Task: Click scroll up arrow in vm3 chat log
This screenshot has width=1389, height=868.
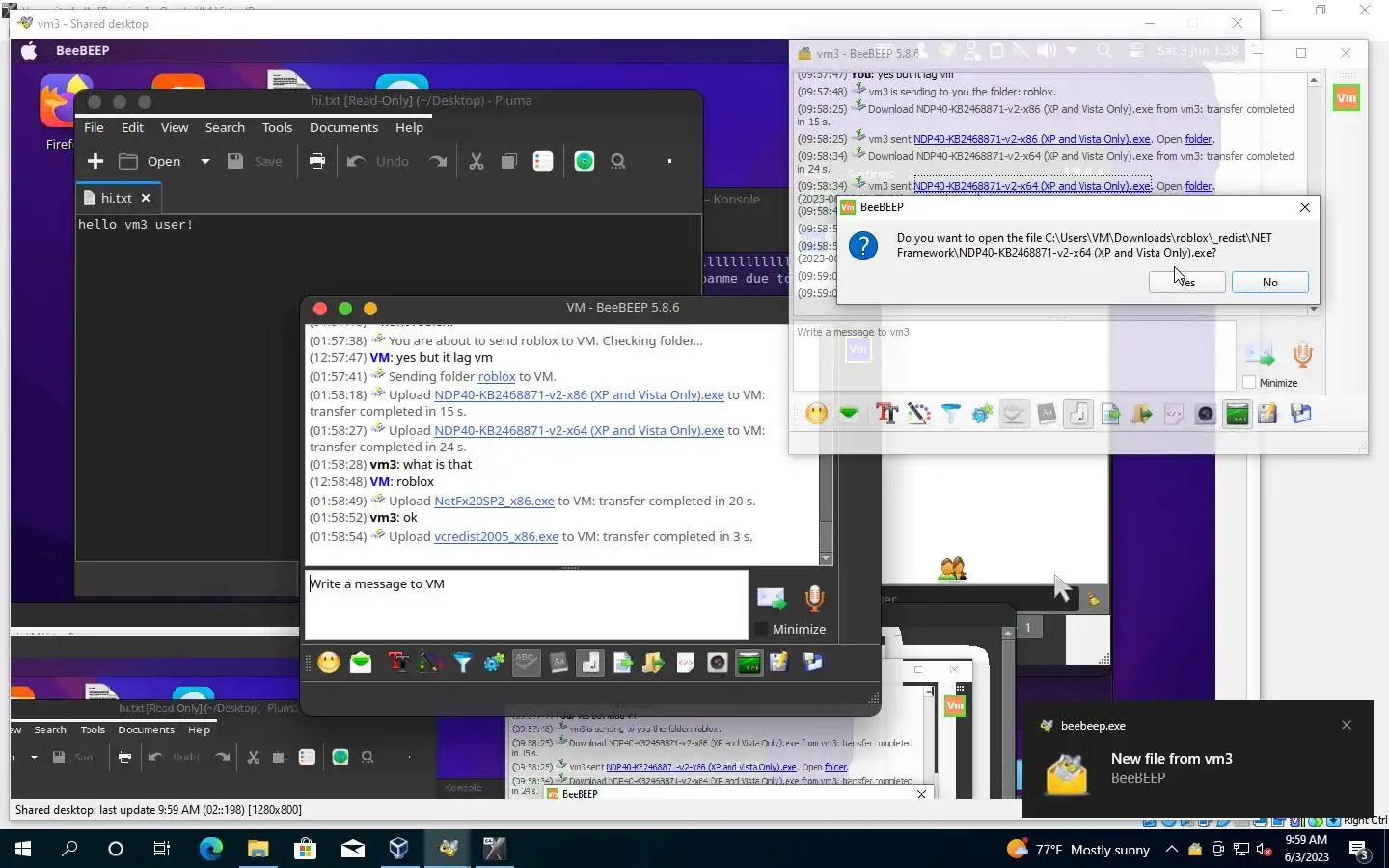Action: [1314, 81]
